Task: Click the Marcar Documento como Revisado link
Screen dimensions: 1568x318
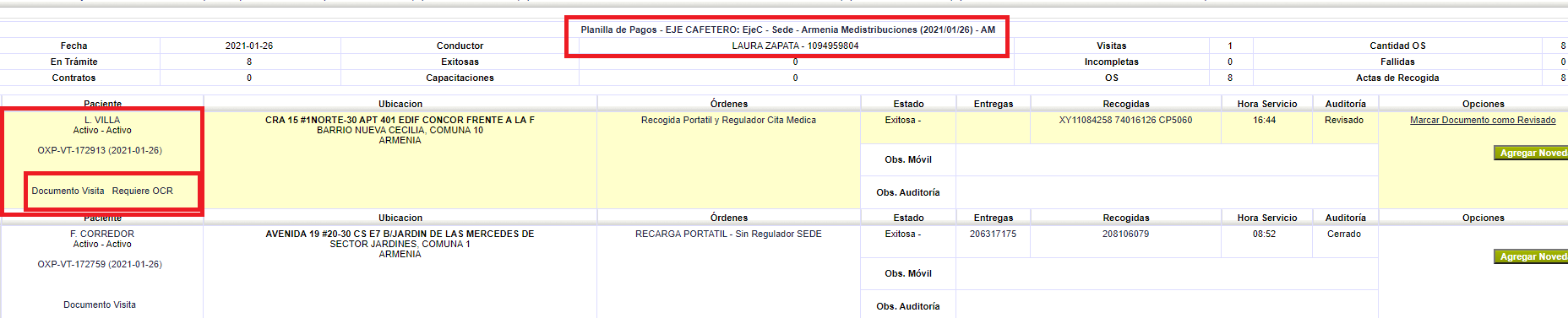Action: [1483, 120]
